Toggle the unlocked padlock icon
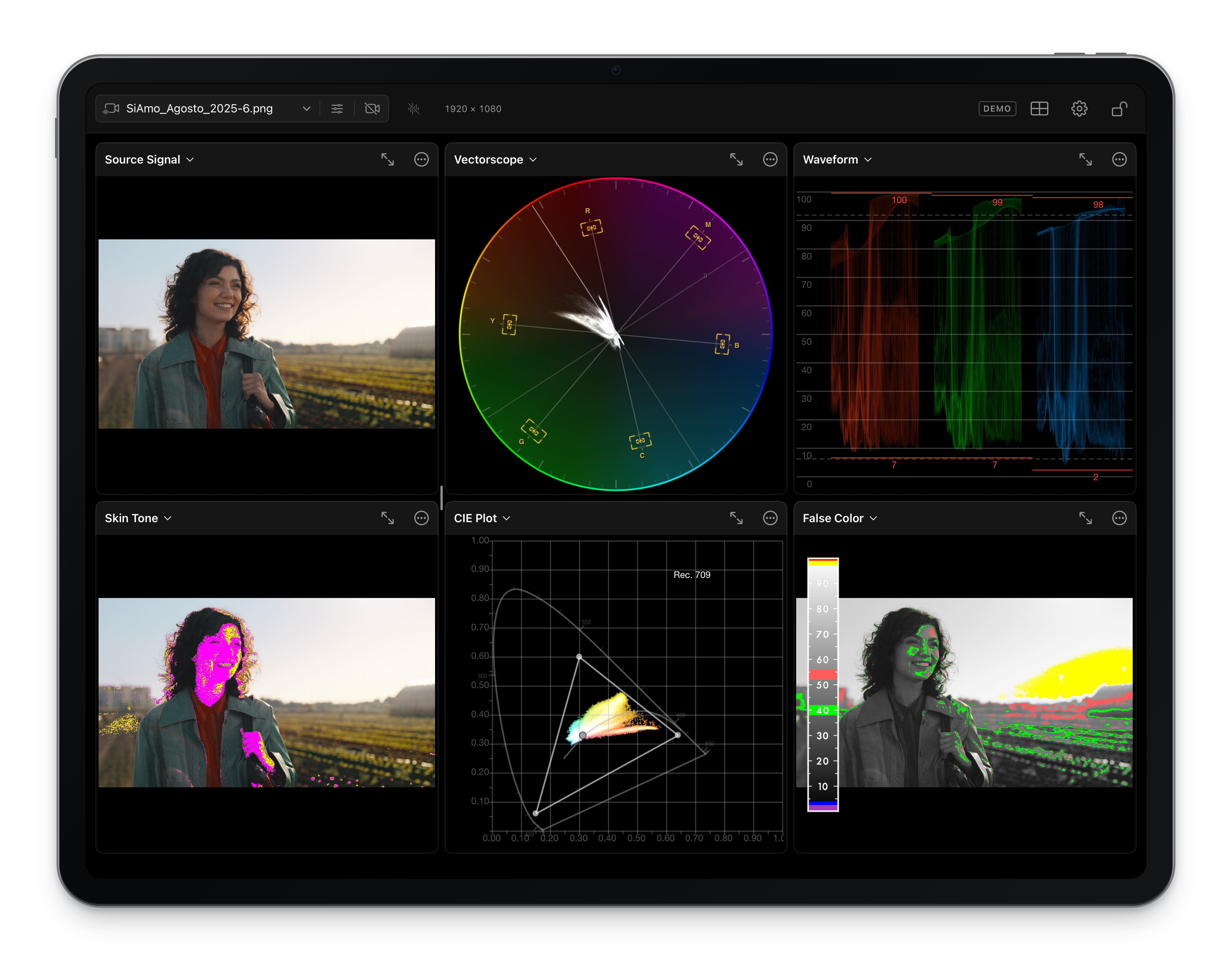Viewport: 1232px width, 962px height. tap(1119, 108)
